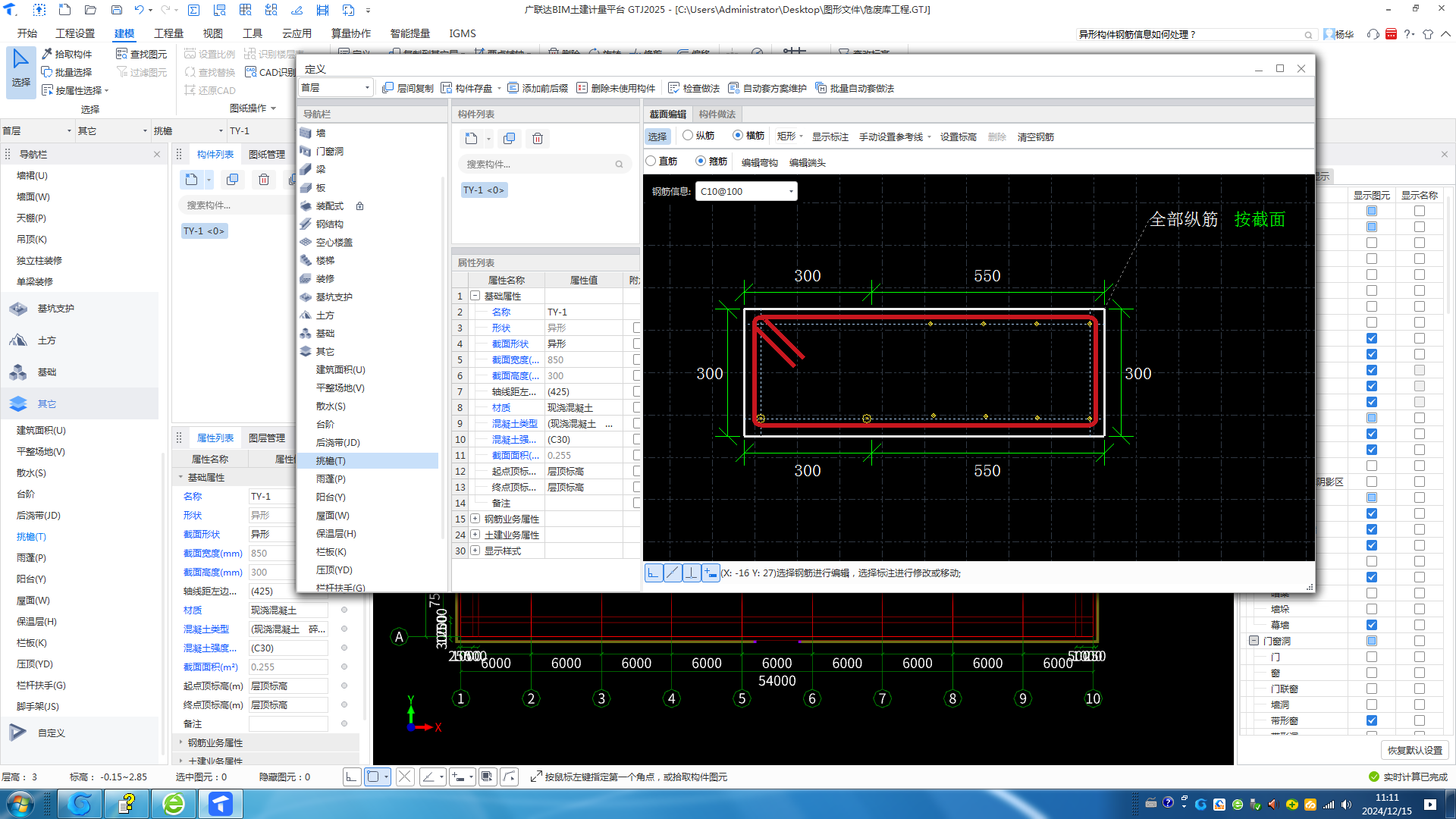Toggle 显示图元 checkbox for 幕墙 row
Image resolution: width=1456 pixels, height=819 pixels.
(1372, 625)
